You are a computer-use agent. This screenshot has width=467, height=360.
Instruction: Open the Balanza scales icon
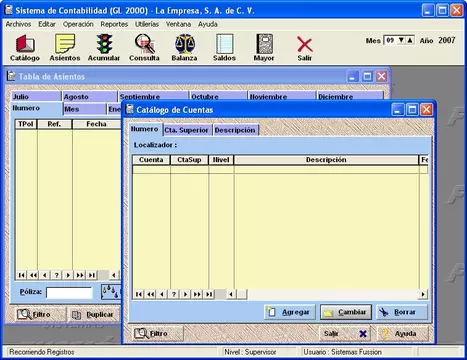coord(184,48)
